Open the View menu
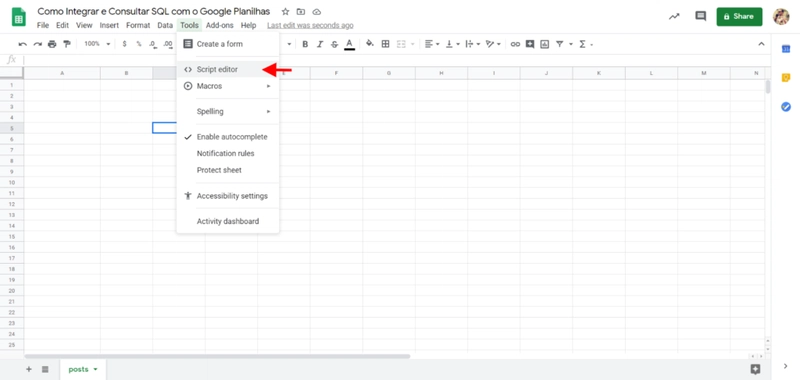Viewport: 800px width, 380px height. tap(84, 25)
